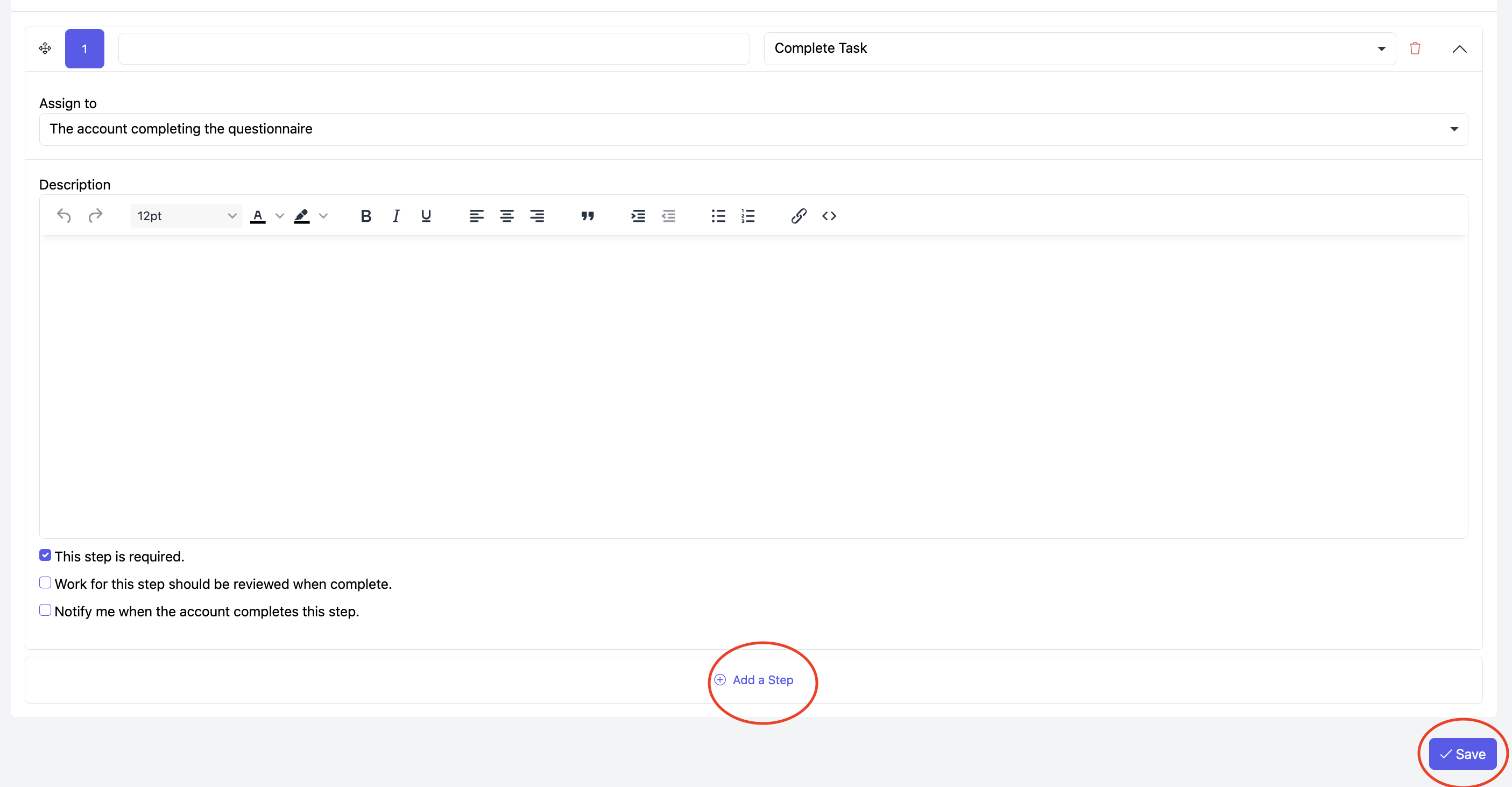Screen dimensions: 1512x787
Task: Click the Save button
Action: coord(1462,754)
